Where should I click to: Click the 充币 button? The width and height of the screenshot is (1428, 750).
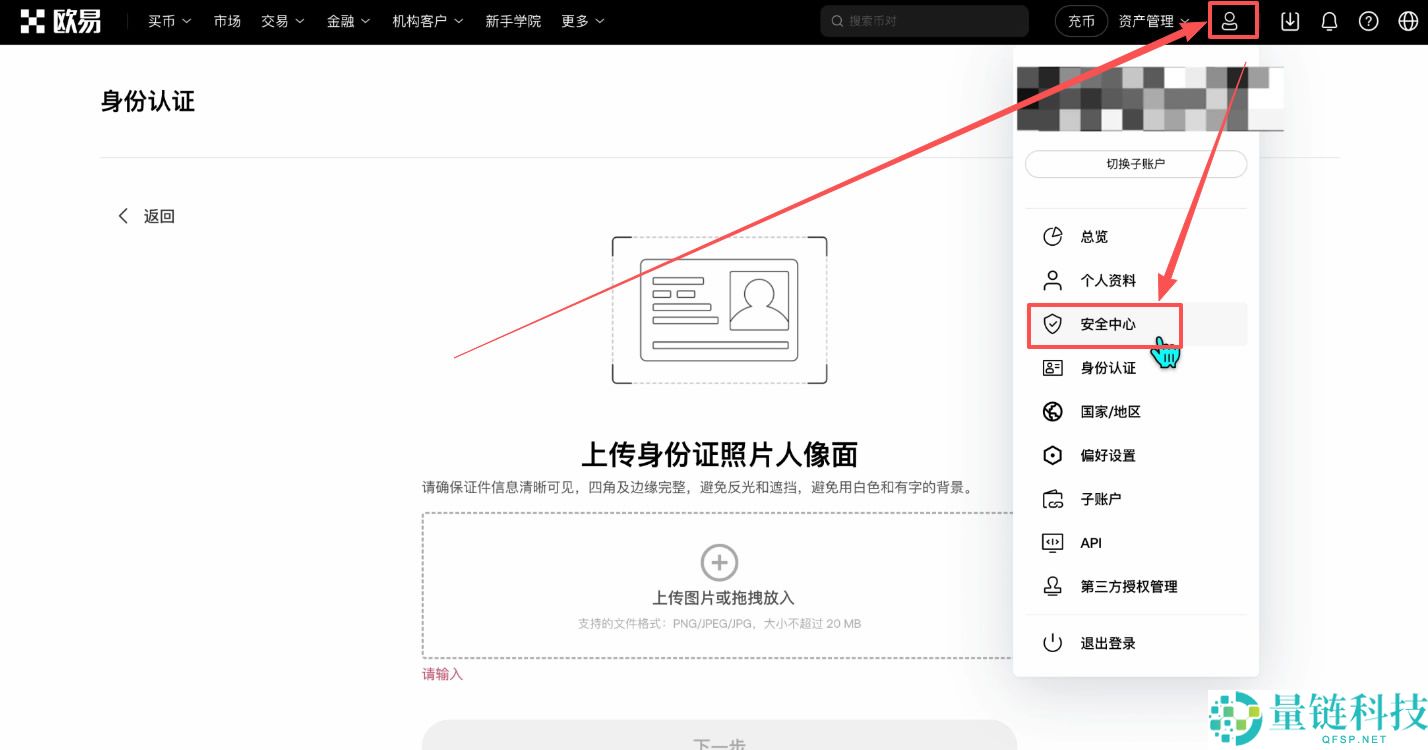point(1081,20)
